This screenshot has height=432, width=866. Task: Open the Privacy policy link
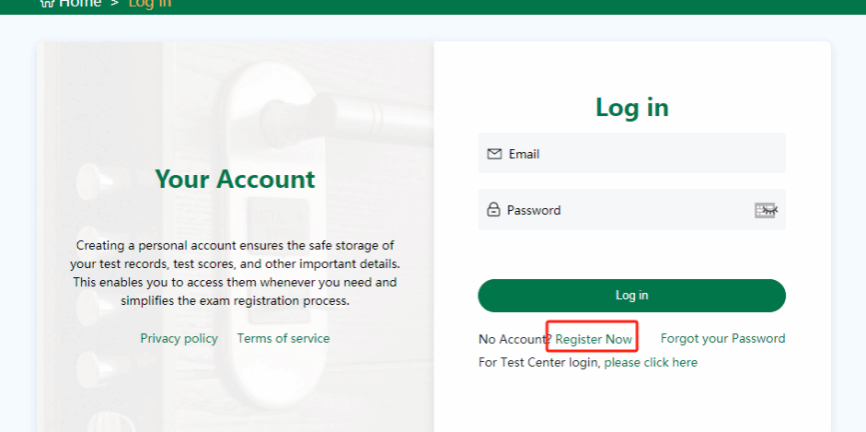(x=179, y=339)
